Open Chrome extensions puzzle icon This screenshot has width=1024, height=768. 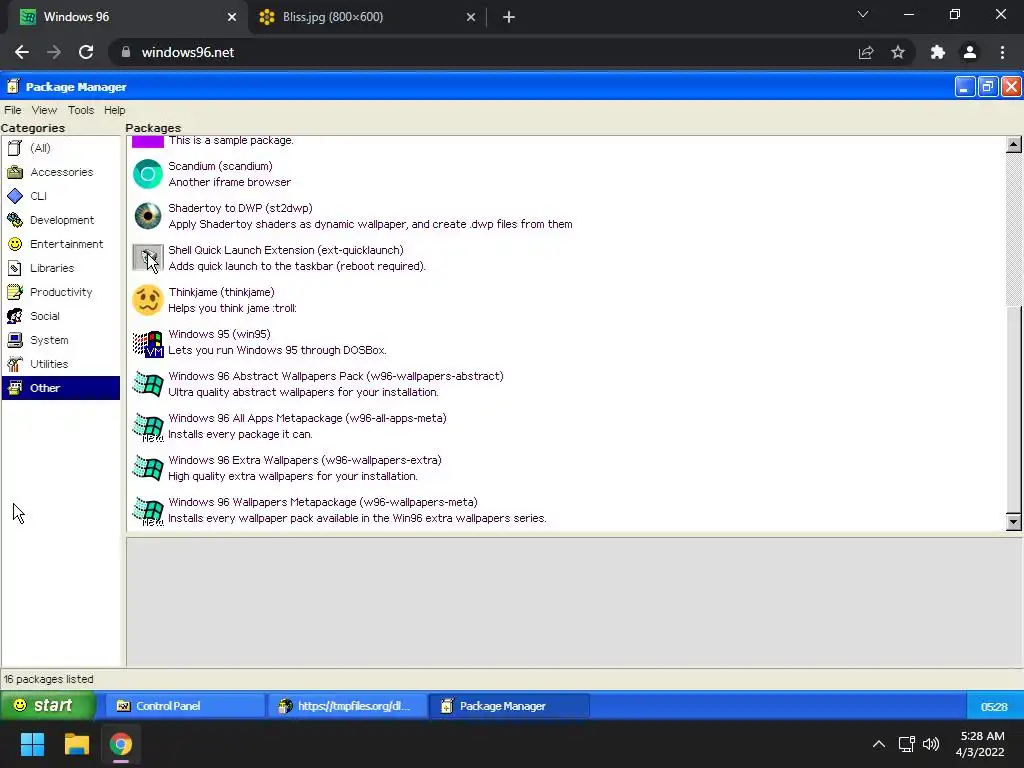pos(938,52)
